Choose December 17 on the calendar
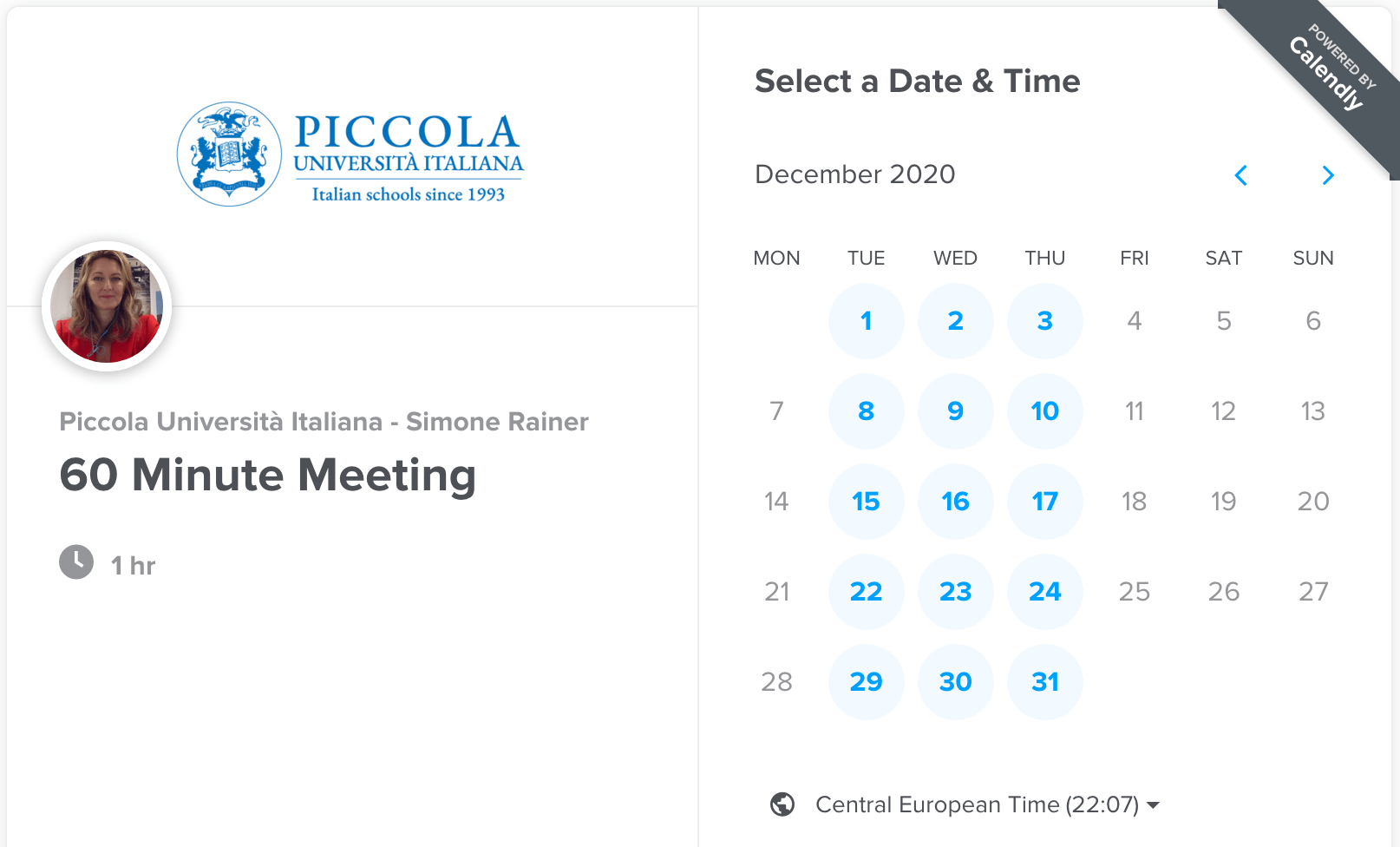This screenshot has width=1400, height=847. [1044, 502]
